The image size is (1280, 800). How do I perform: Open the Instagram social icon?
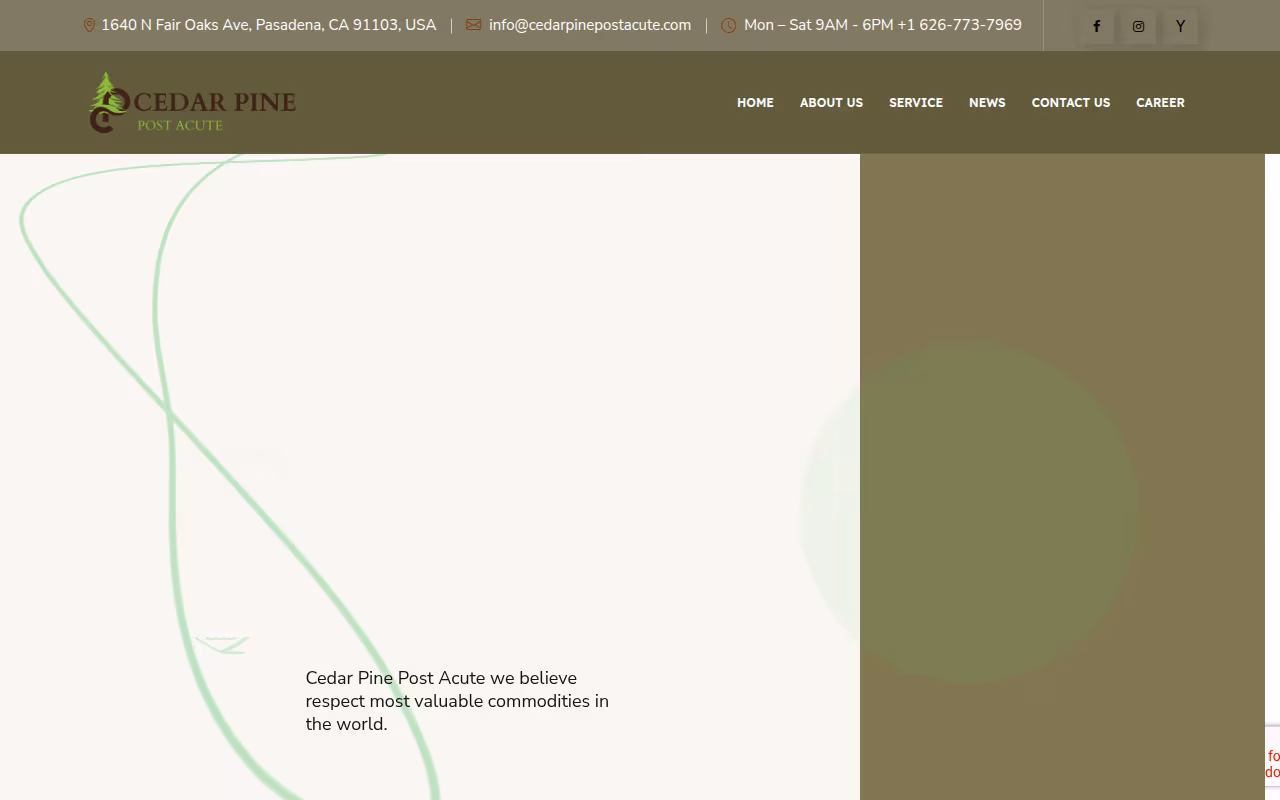tap(1138, 27)
